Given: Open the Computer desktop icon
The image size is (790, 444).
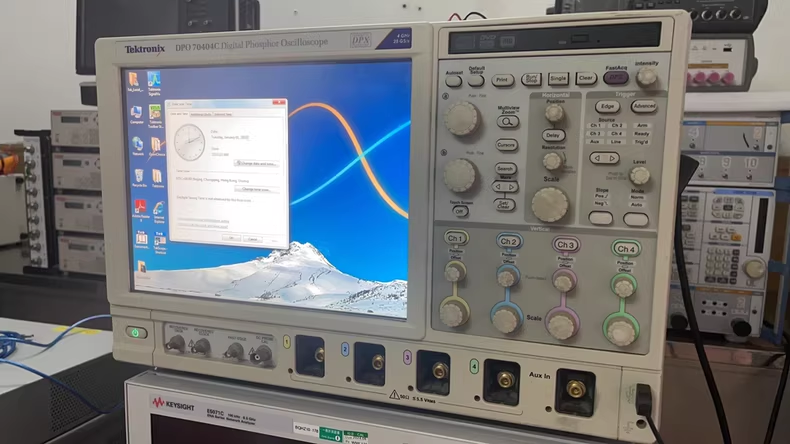Looking at the screenshot, I should tap(136, 115).
